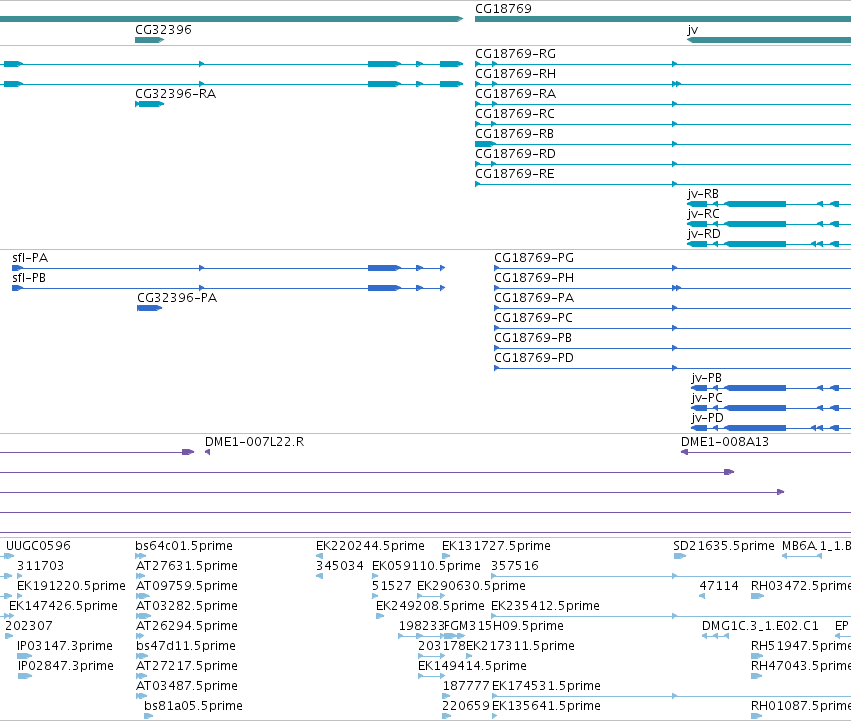851x721 pixels.
Task: Select EST IP02847.3prime
Action: point(66,667)
